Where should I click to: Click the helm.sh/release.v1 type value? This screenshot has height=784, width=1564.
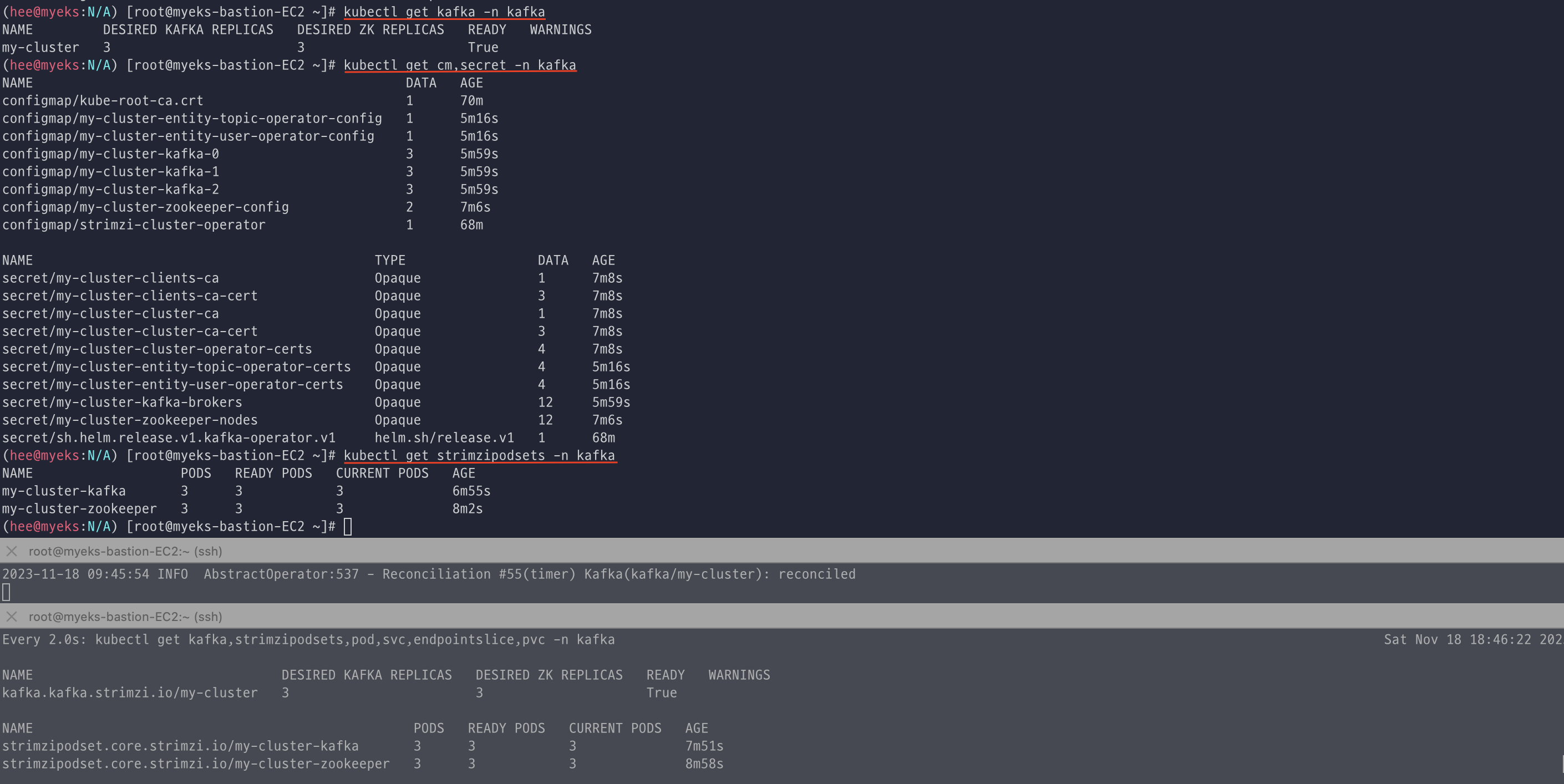coord(444,437)
